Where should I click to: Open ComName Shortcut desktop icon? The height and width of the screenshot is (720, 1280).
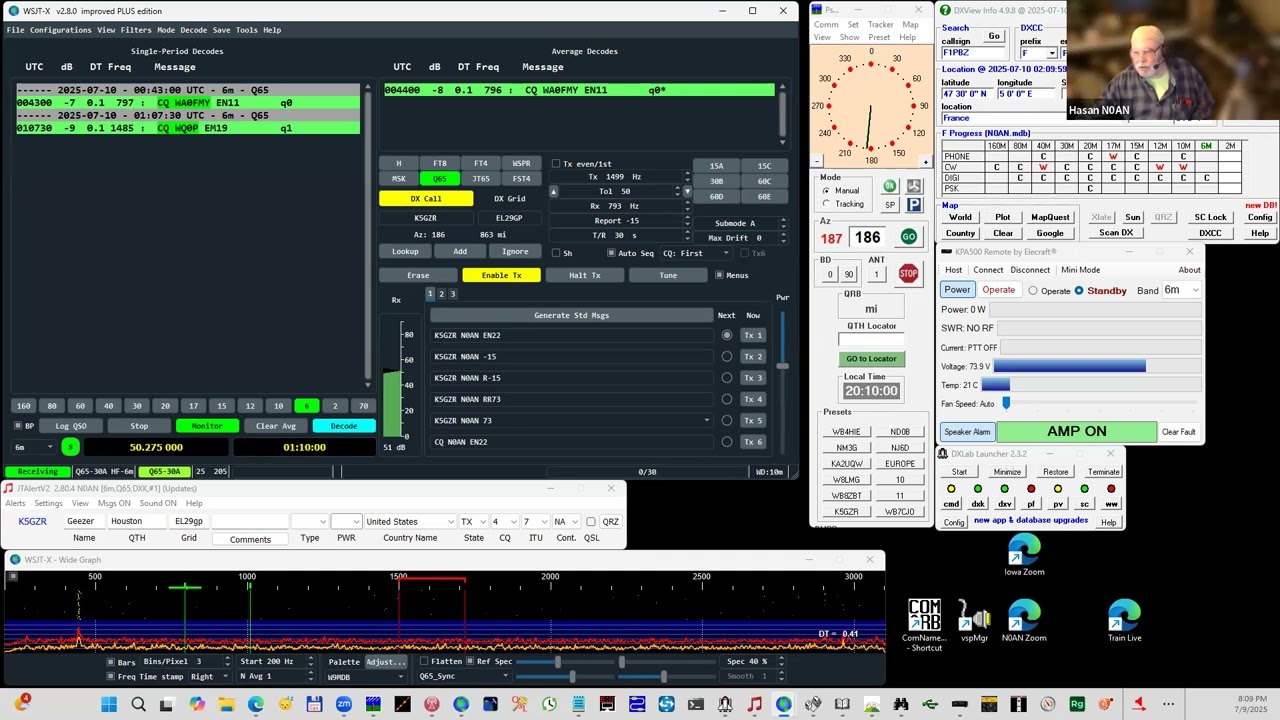(x=924, y=625)
